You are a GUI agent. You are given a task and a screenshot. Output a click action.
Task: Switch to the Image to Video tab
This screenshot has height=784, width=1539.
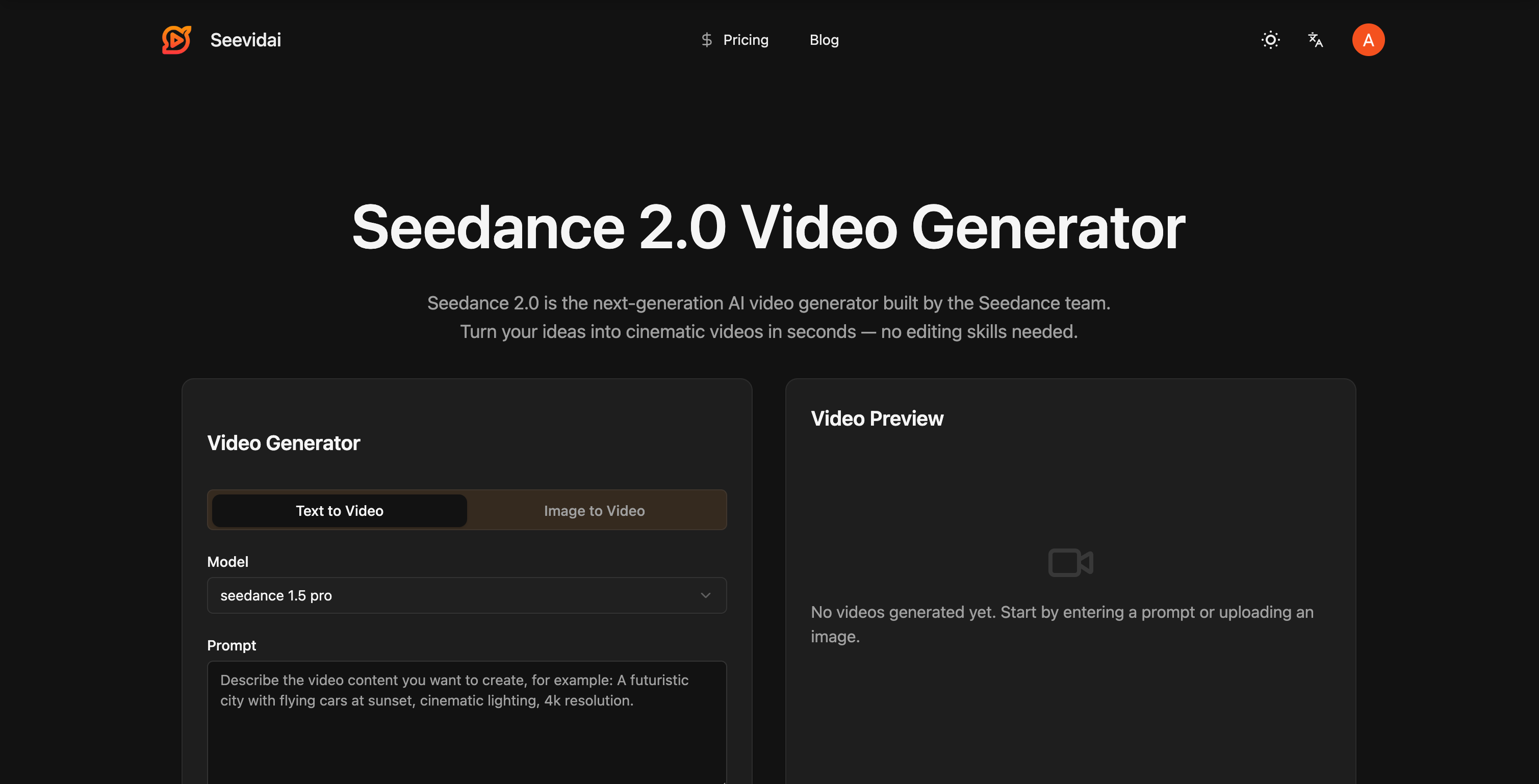594,511
